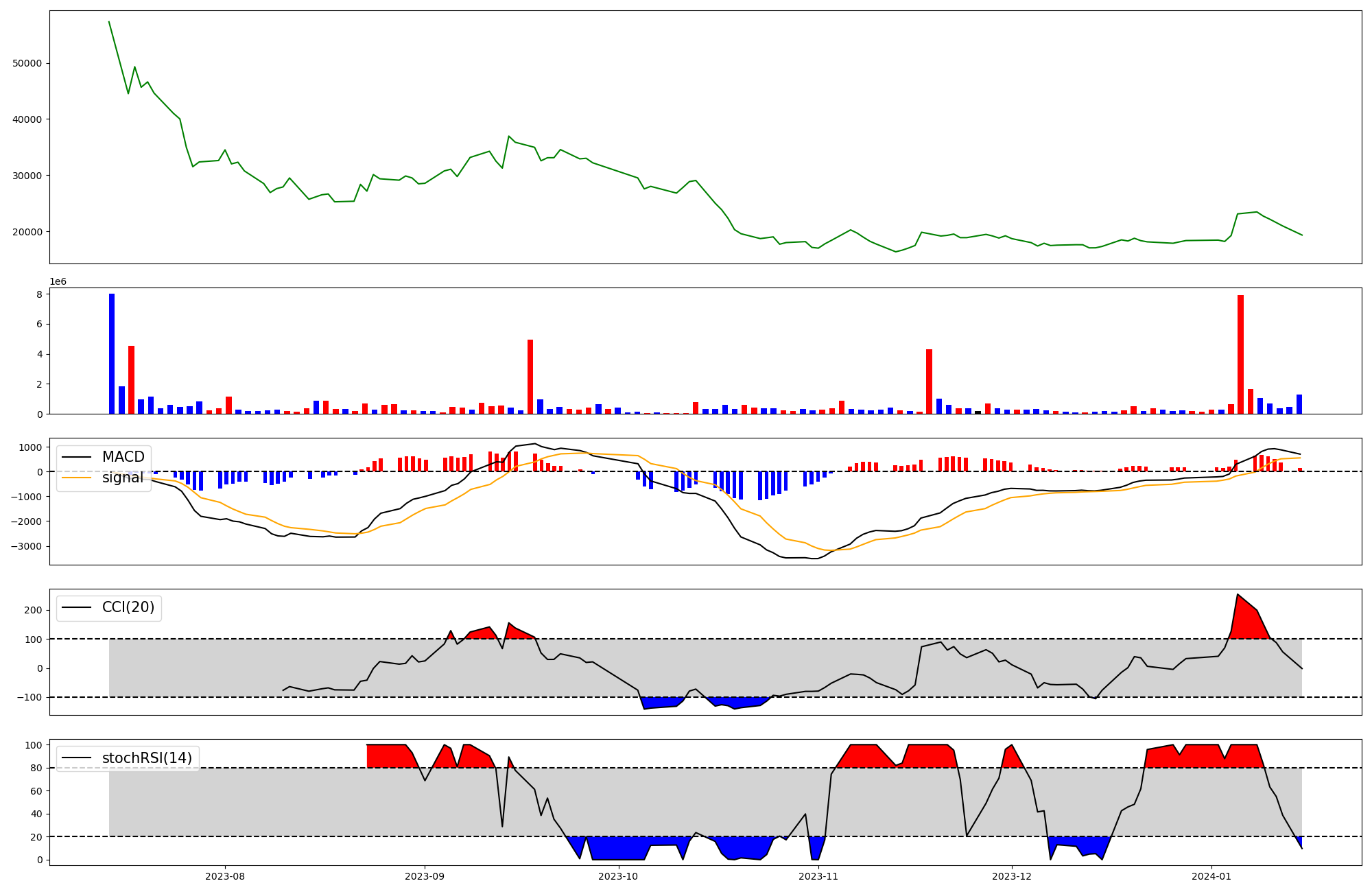
Task: Click the 20 tick on stochRSI axis
Action: point(36,837)
